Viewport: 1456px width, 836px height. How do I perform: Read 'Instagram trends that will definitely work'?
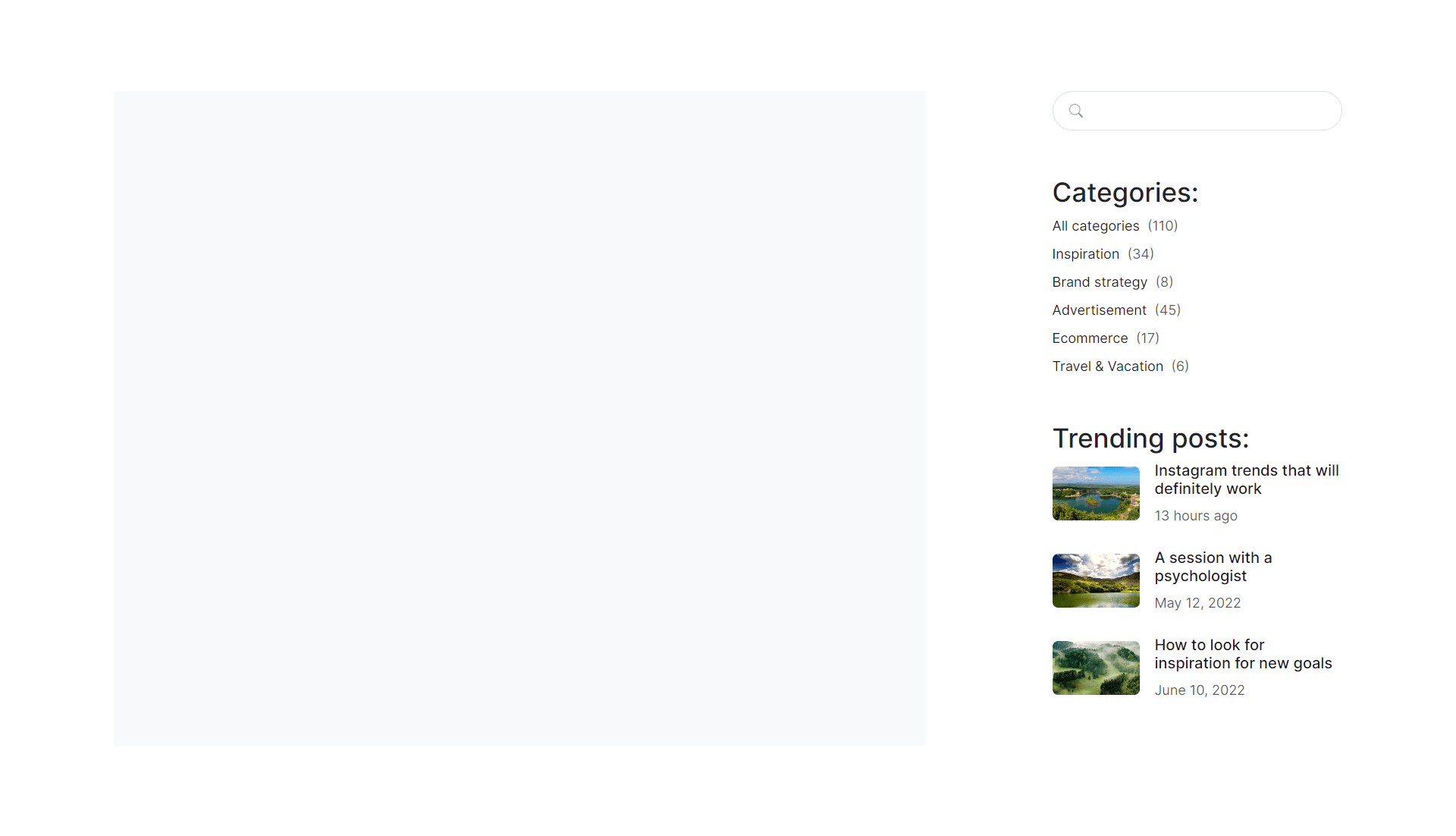[1246, 479]
